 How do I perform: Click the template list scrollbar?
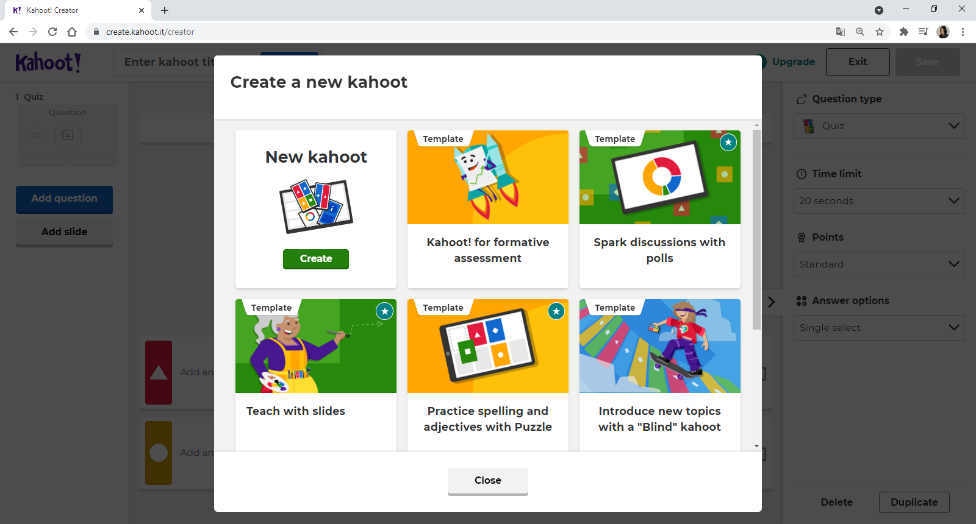pos(756,229)
